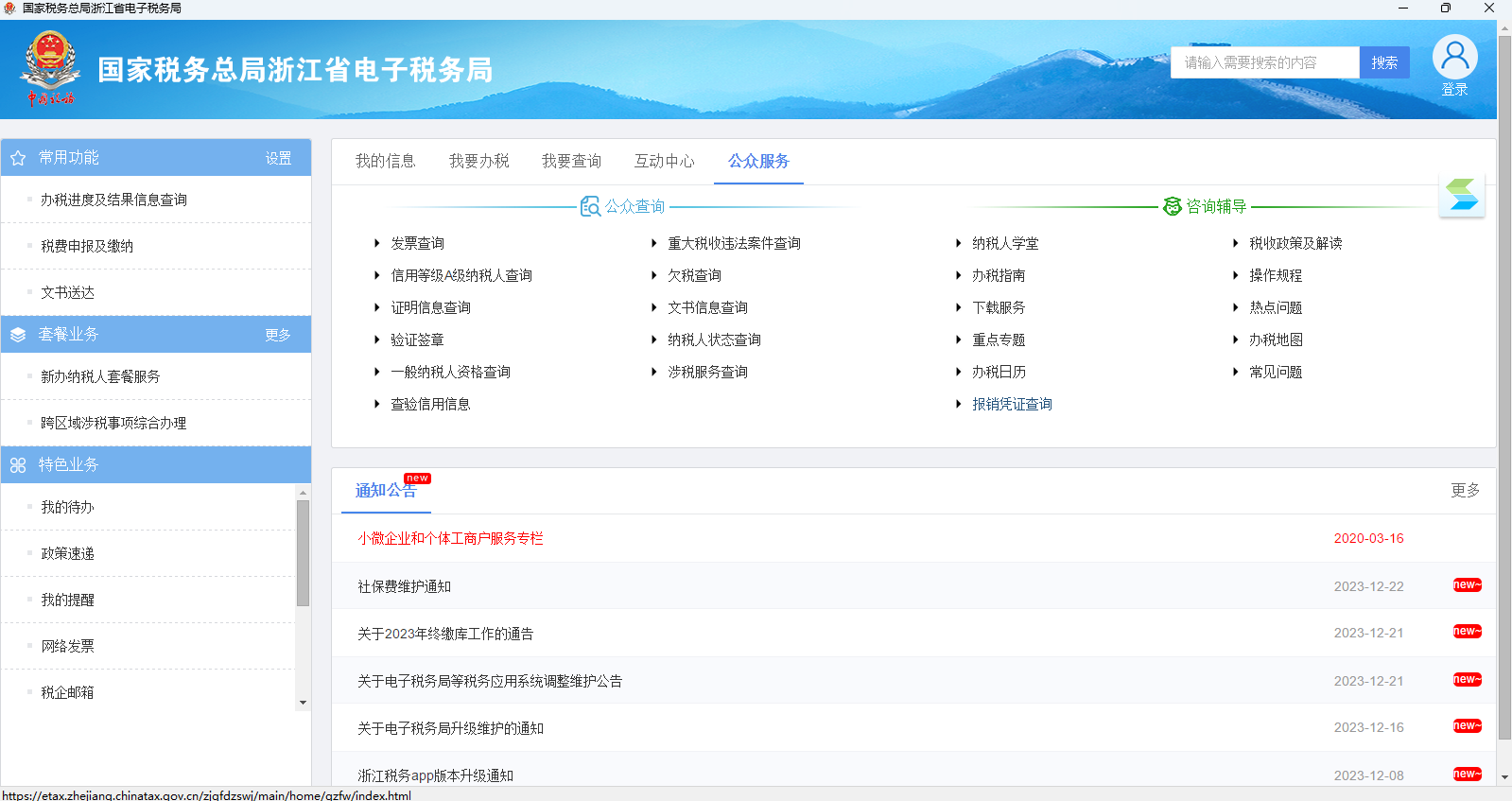Open 重点专题 link

pos(999,340)
